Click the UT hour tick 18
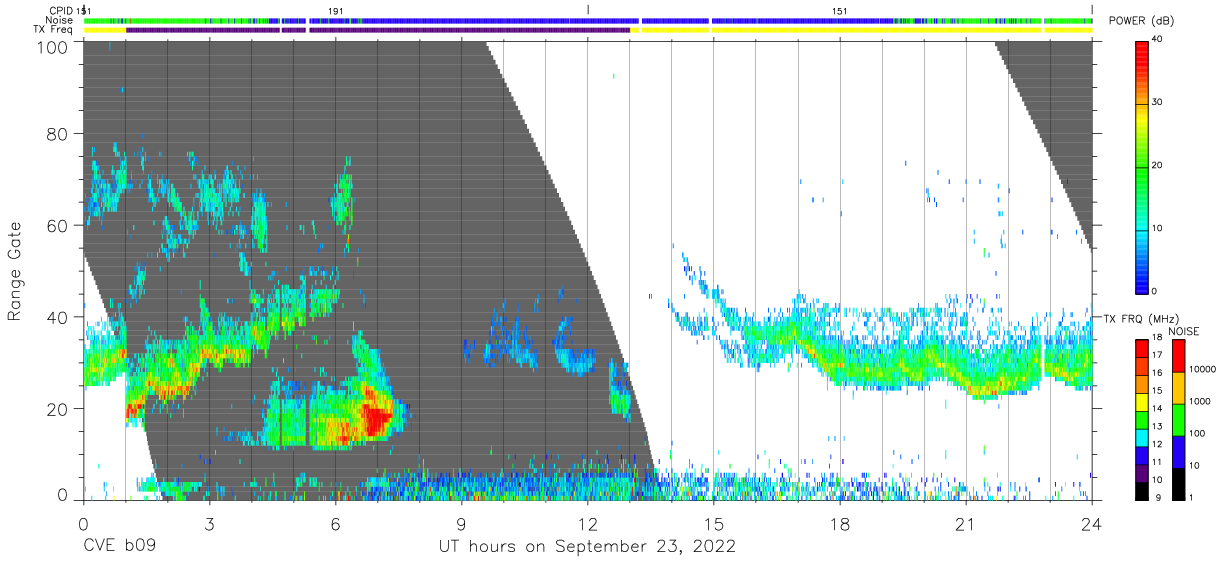 pyautogui.click(x=840, y=524)
